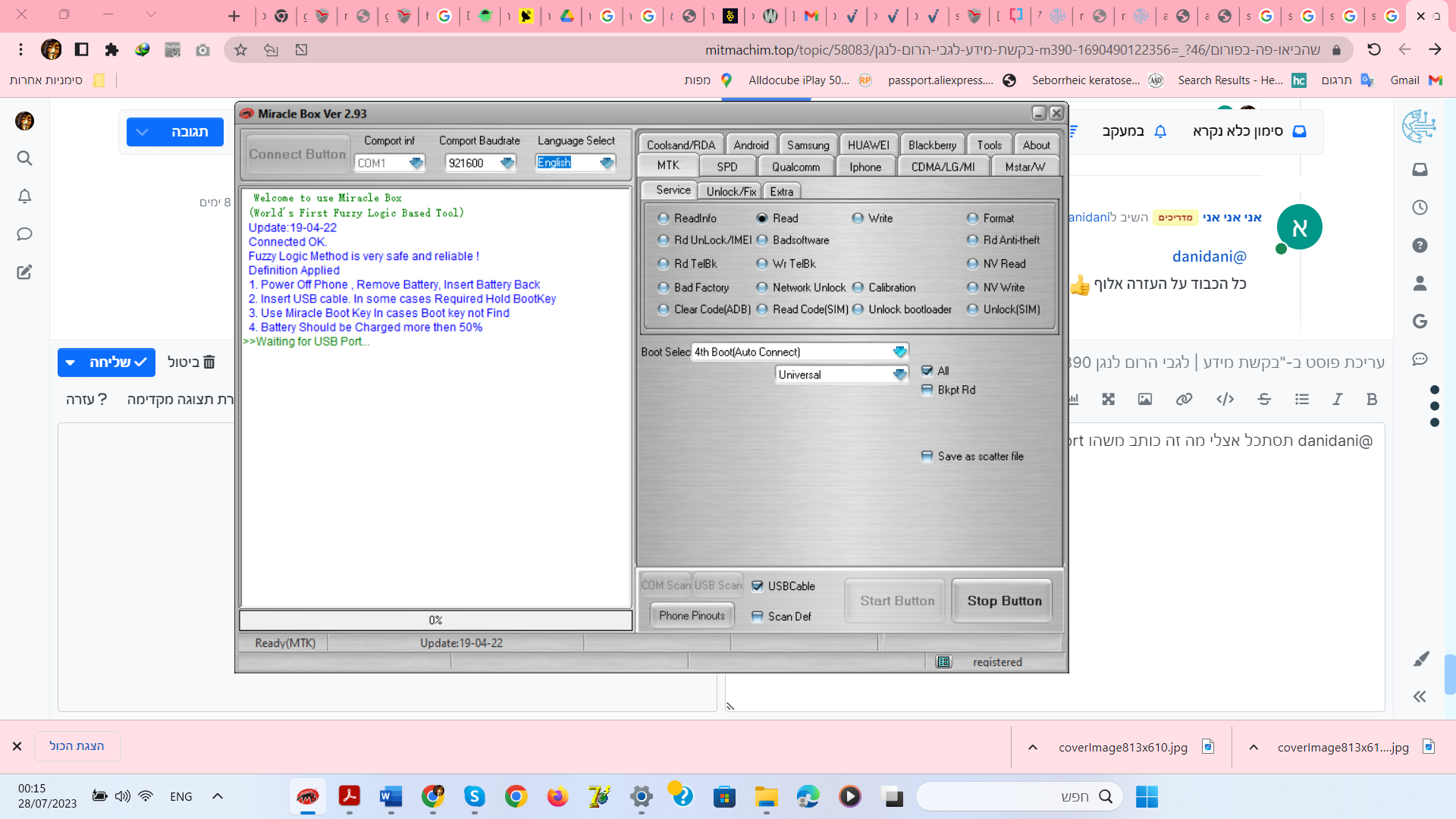Click the show all downloads (הצגת הכול) button
Viewport: 1456px width, 819px height.
click(77, 746)
